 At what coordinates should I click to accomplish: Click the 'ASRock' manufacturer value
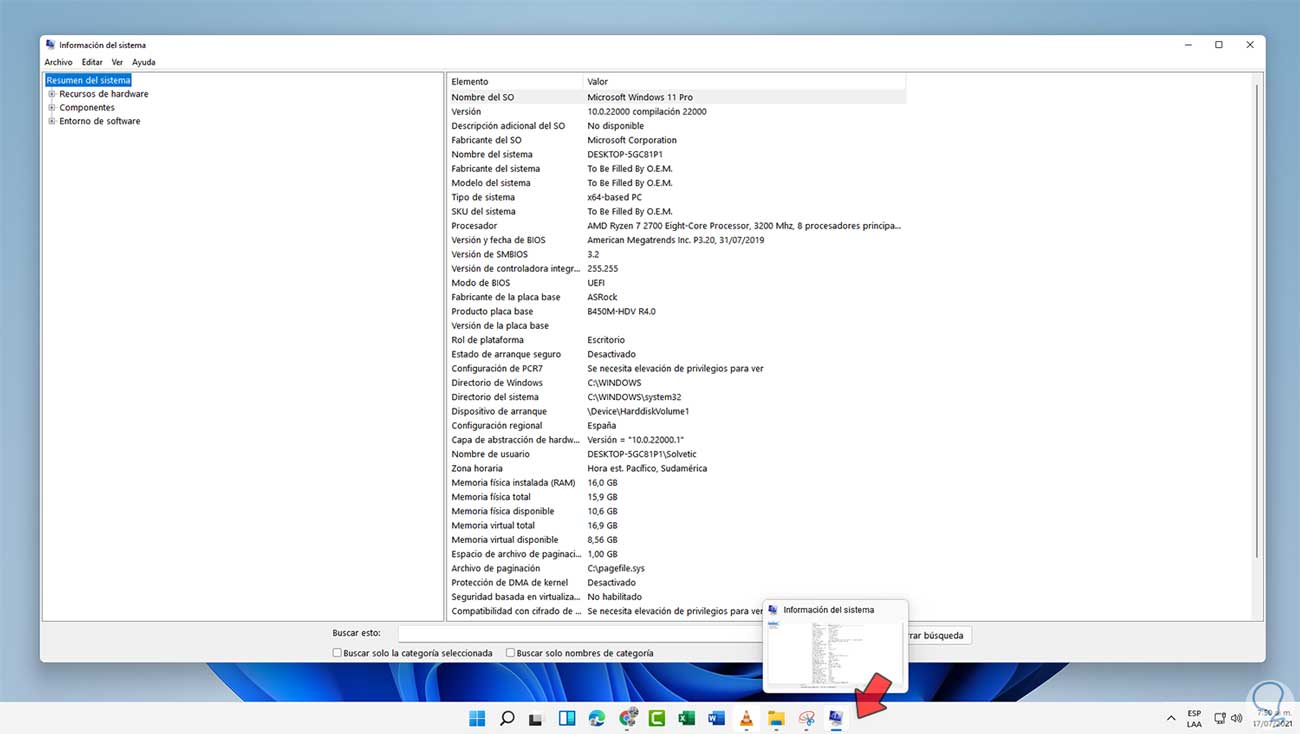point(602,297)
